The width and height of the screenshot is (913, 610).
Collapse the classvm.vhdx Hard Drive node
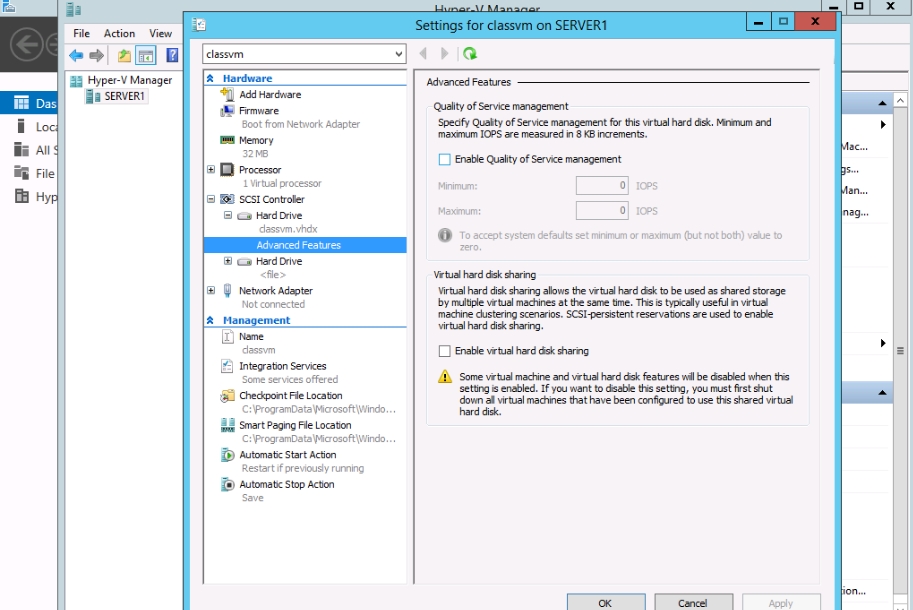coord(228,215)
